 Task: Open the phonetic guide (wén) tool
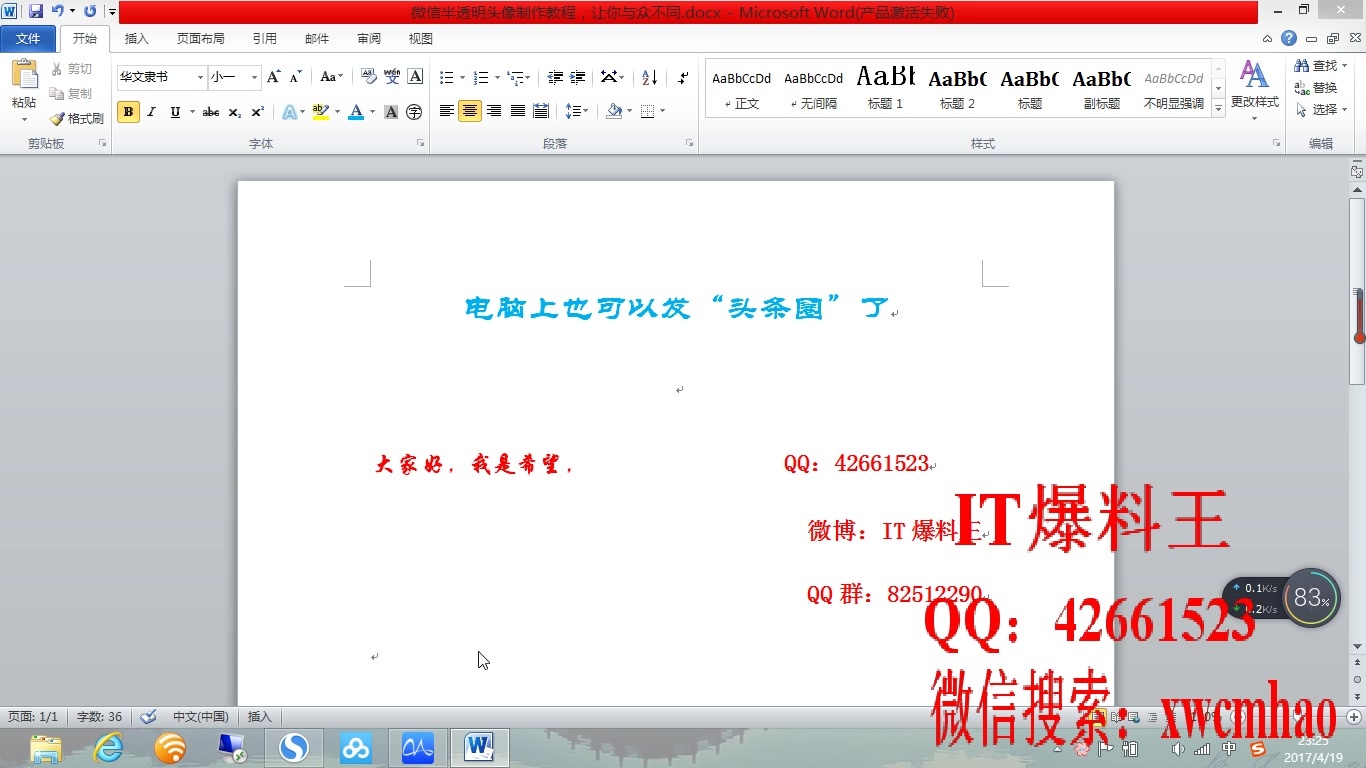pos(392,77)
